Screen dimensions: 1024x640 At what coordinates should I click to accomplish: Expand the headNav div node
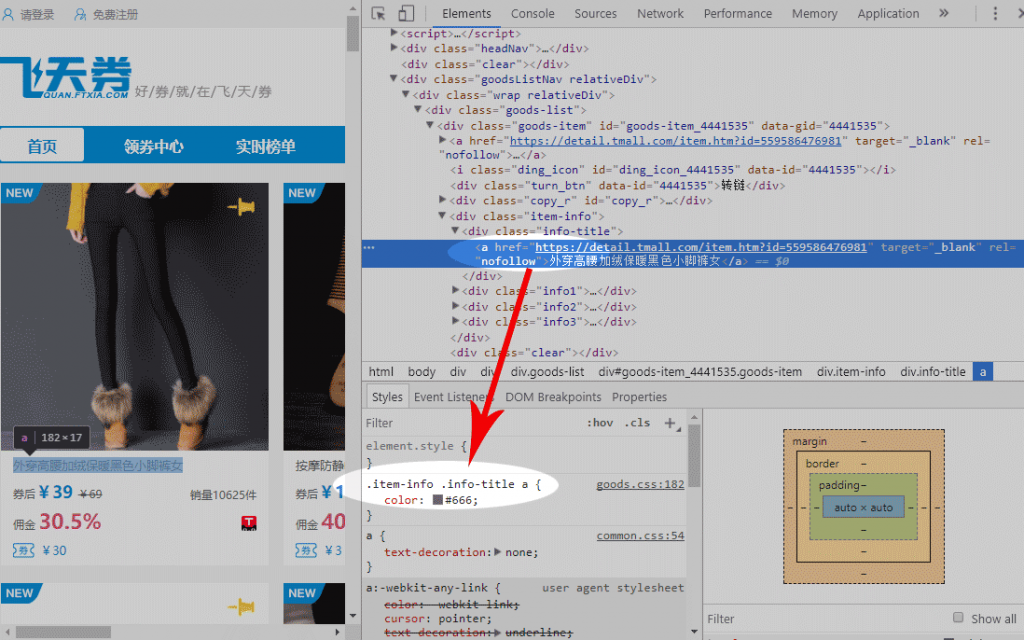[x=395, y=48]
